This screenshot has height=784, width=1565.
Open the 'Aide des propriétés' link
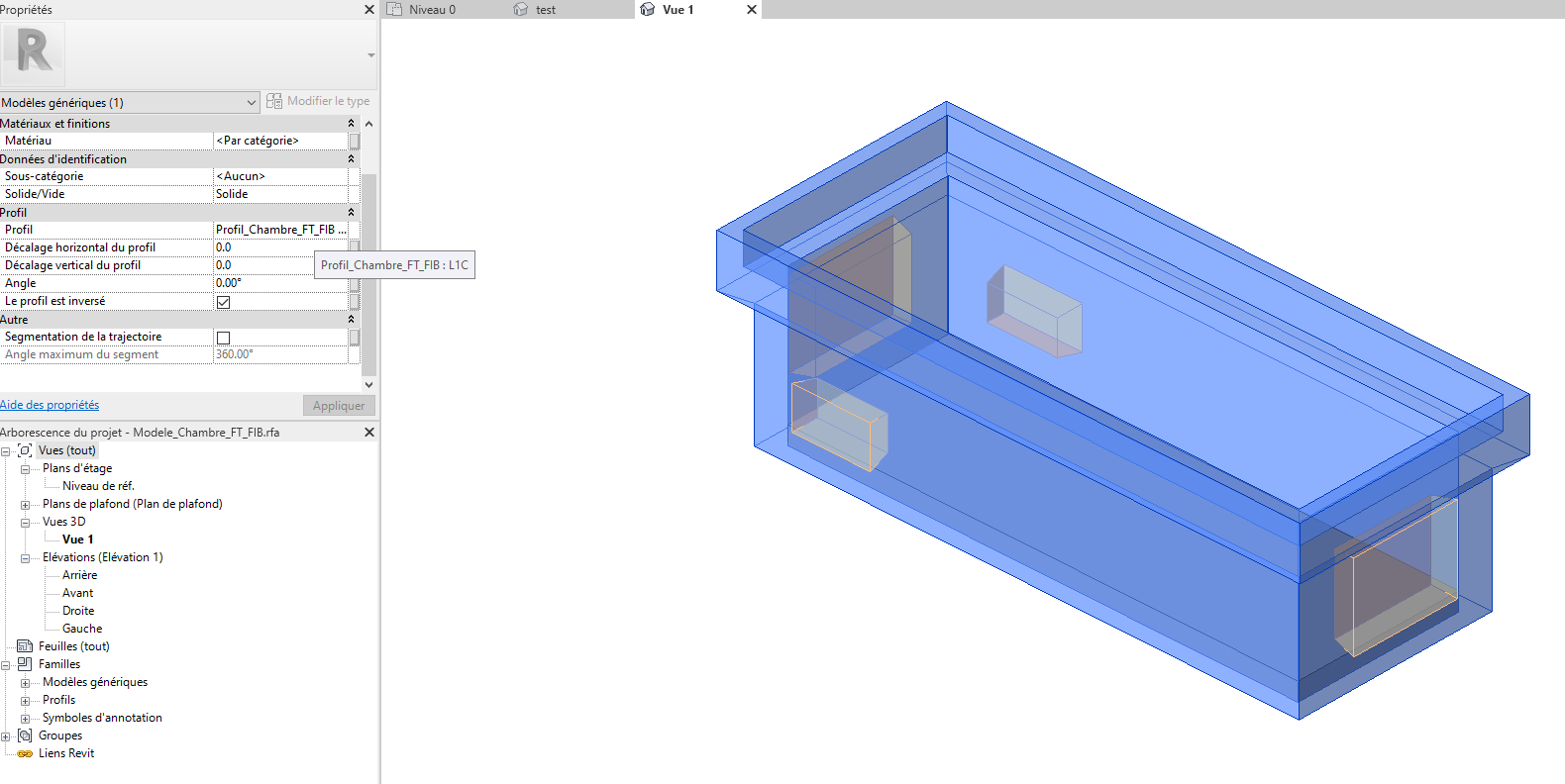50,405
